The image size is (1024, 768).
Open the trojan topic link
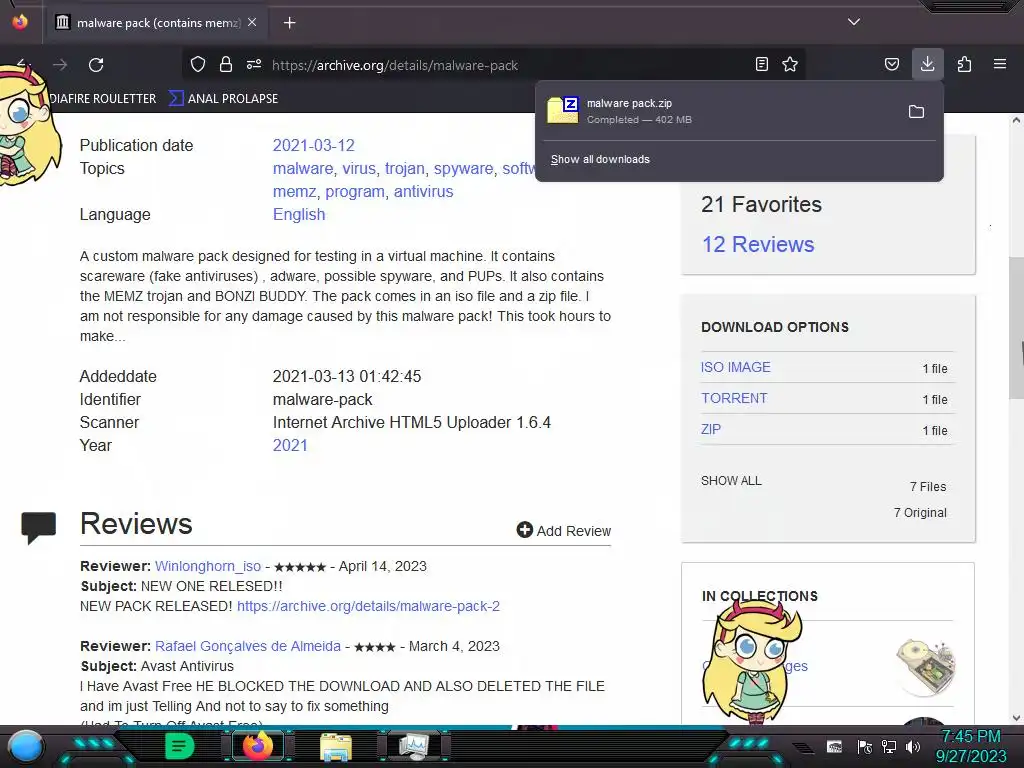coord(404,168)
